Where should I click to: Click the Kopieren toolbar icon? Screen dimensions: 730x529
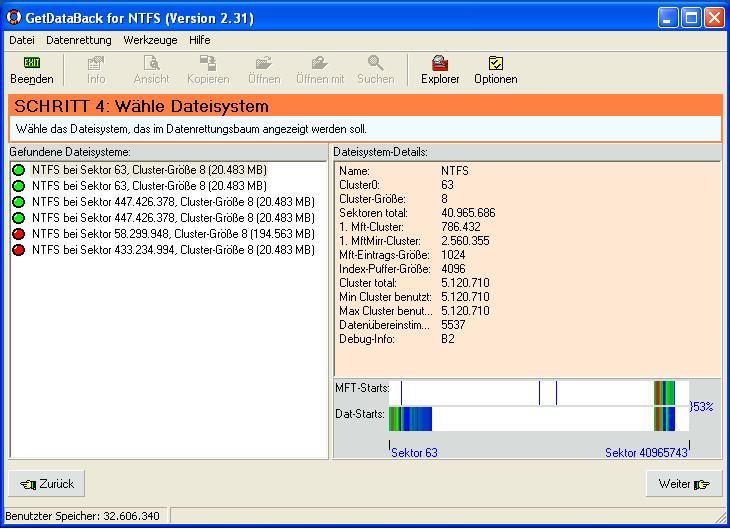208,63
